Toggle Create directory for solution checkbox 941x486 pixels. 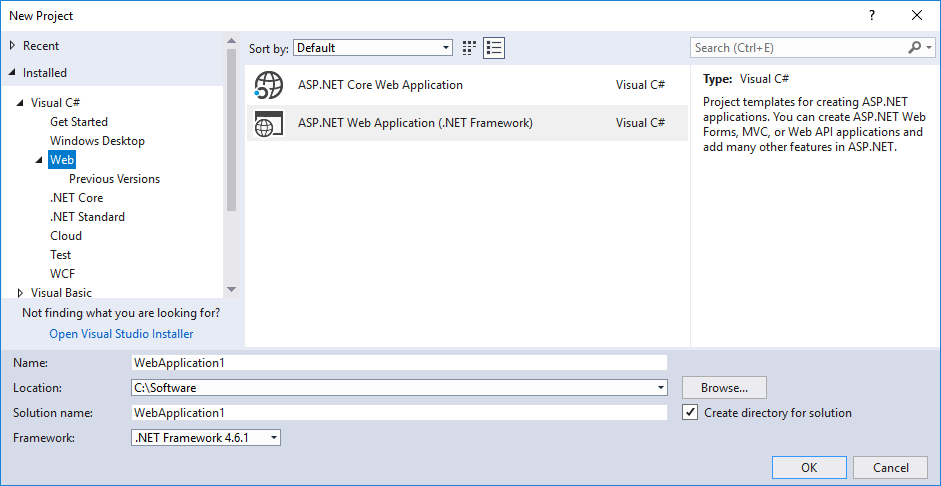691,413
